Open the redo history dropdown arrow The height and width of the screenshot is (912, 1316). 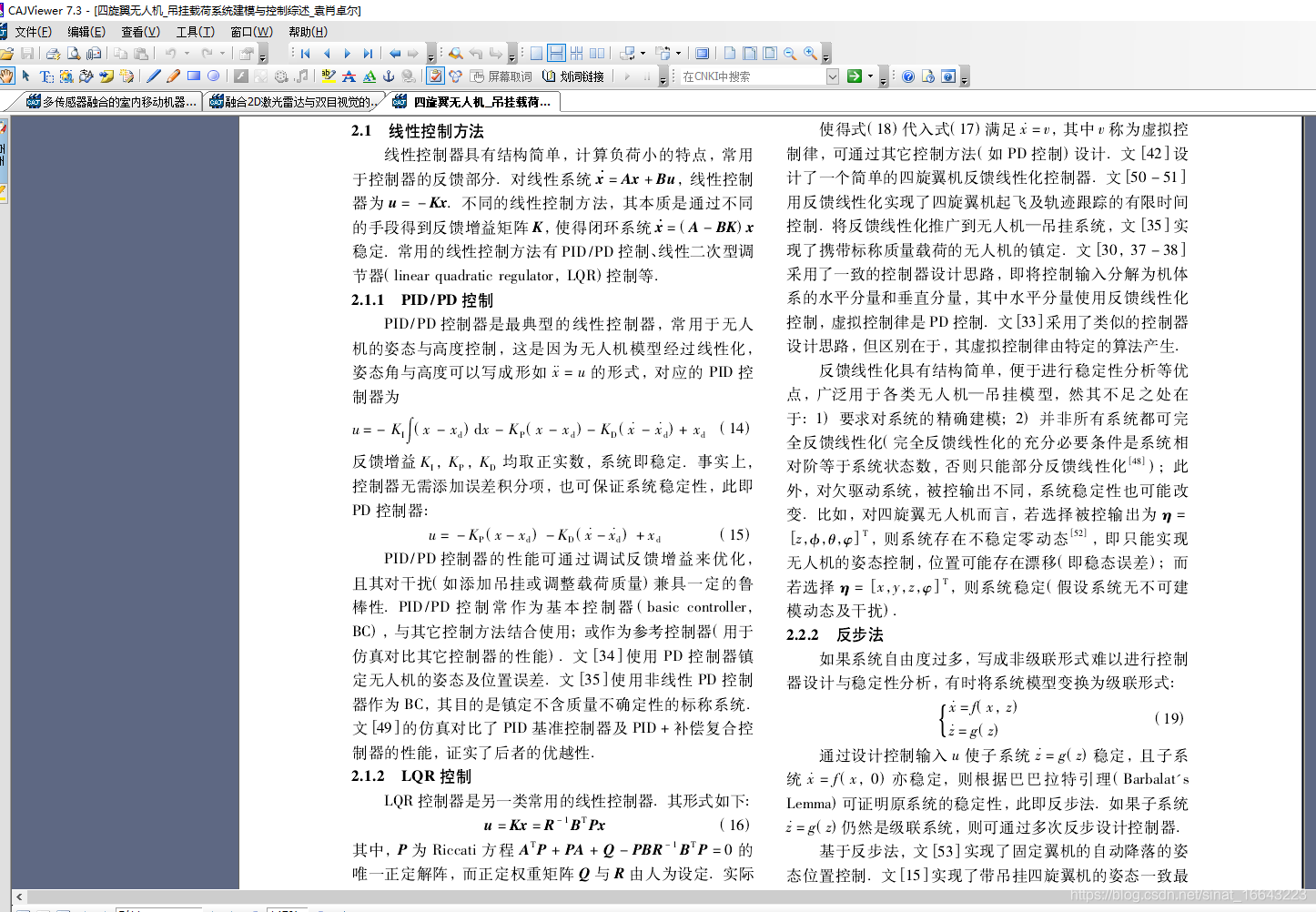222,54
